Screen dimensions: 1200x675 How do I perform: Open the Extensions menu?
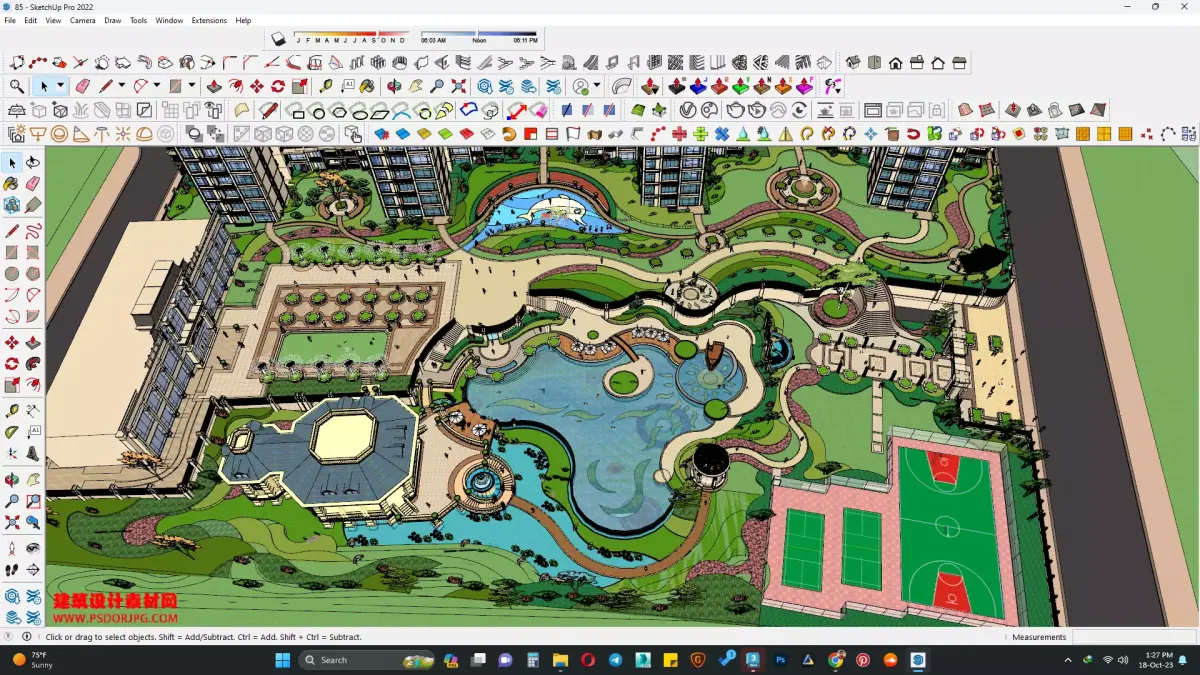[209, 20]
